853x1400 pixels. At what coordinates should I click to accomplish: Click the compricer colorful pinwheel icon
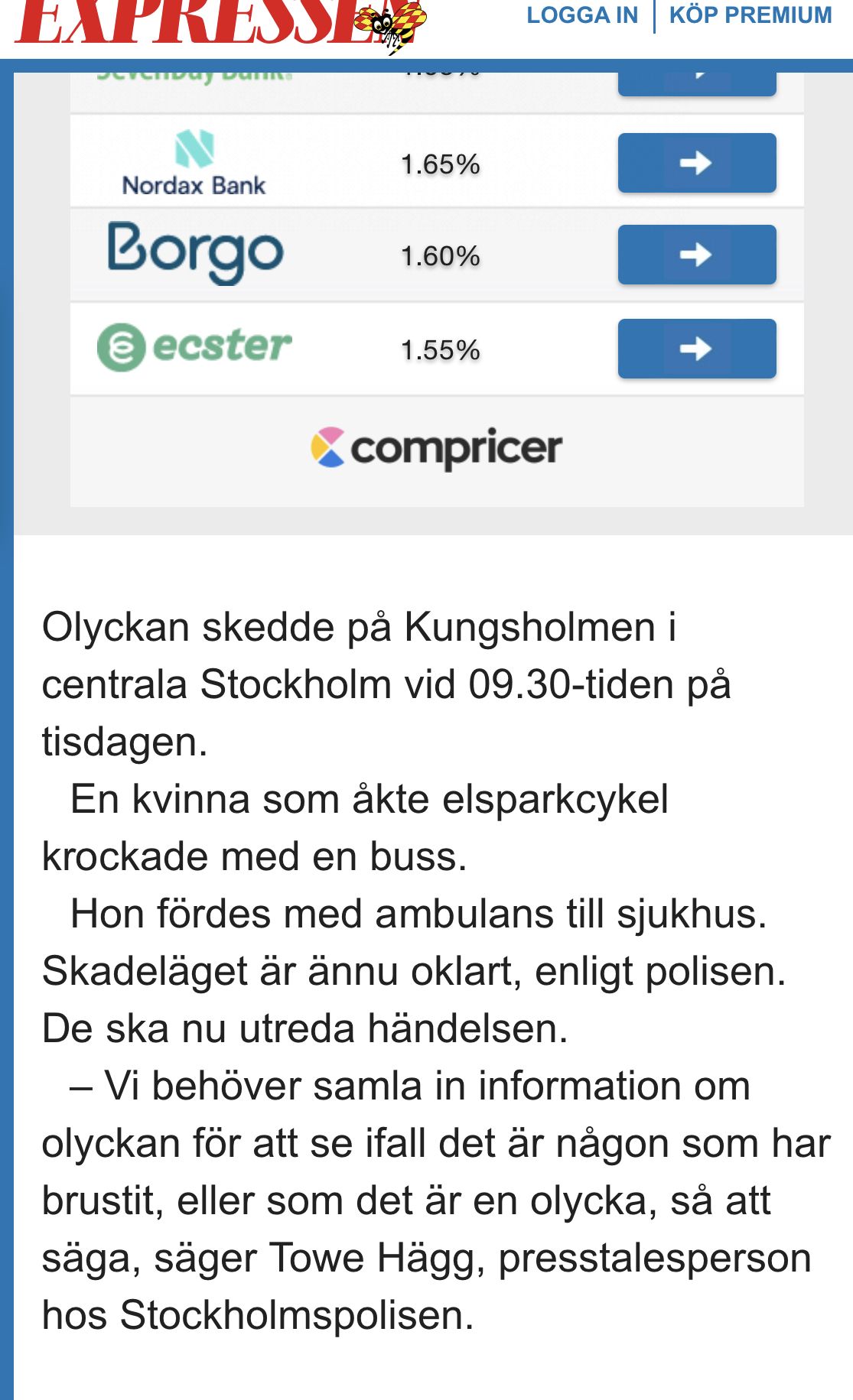(327, 447)
